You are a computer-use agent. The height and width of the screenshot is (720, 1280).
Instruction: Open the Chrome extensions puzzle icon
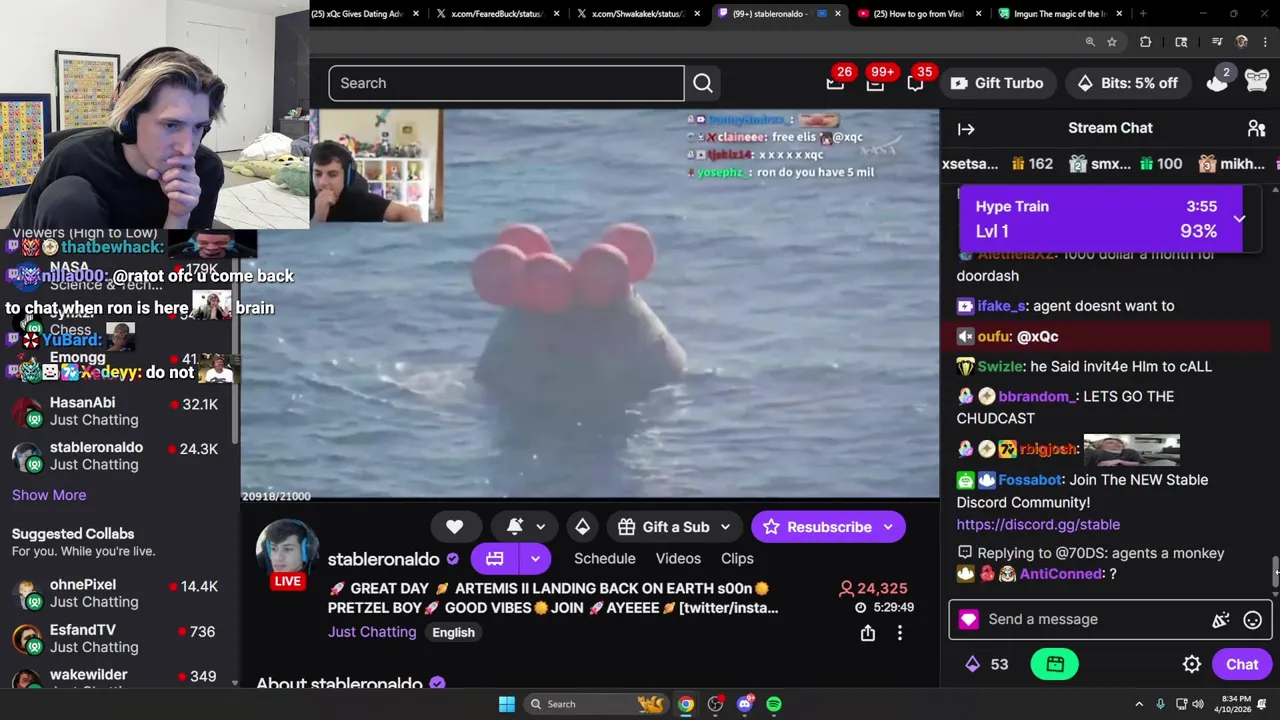click(1146, 42)
